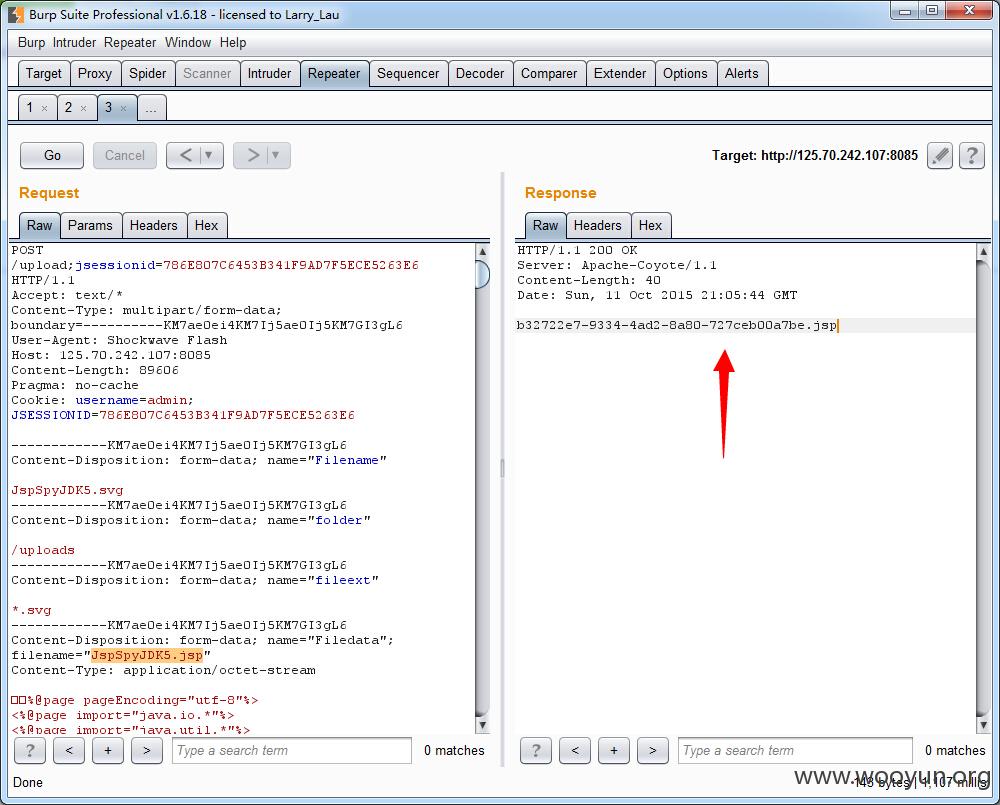The image size is (1000, 805).
Task: Close Repeater tab 2 with its x
Action: click(x=84, y=108)
